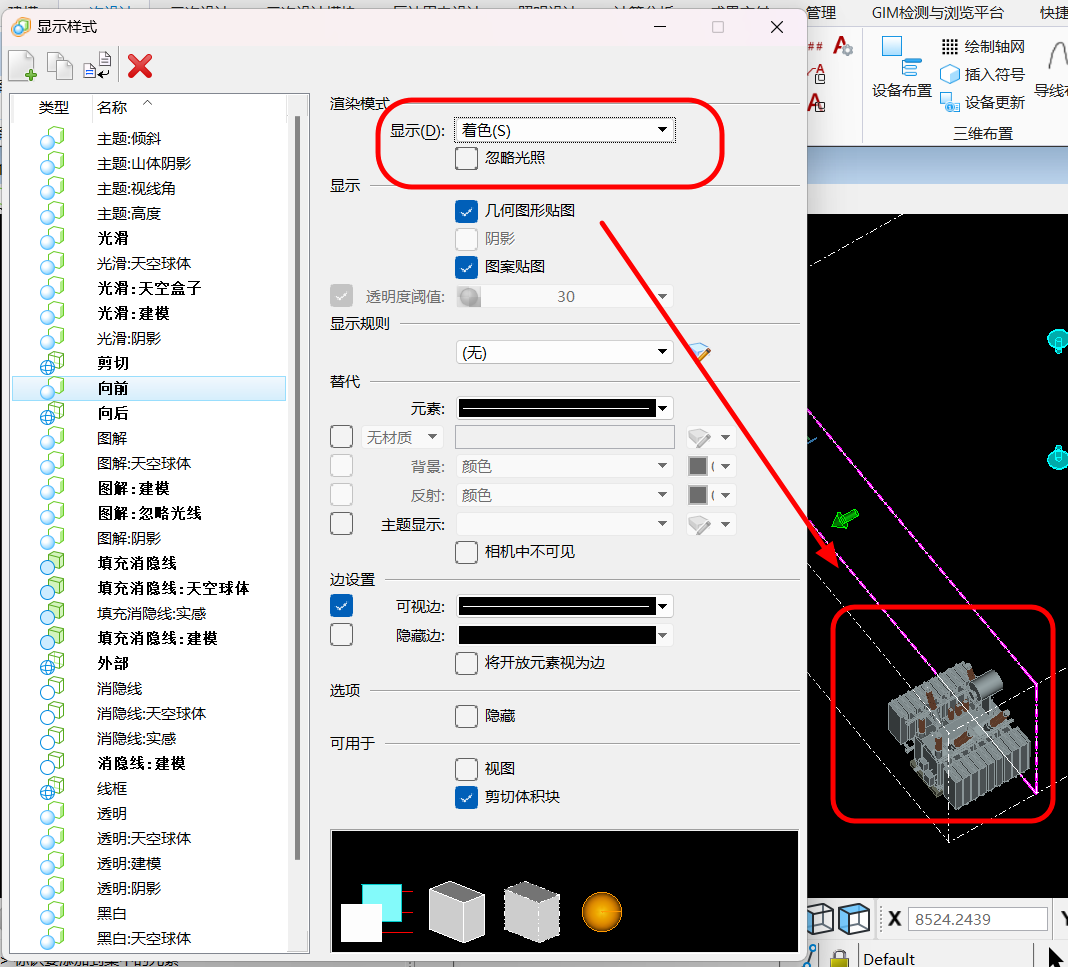Viewport: 1068px width, 967px height.
Task: Click 插入符号 cube icon
Action: point(949,74)
